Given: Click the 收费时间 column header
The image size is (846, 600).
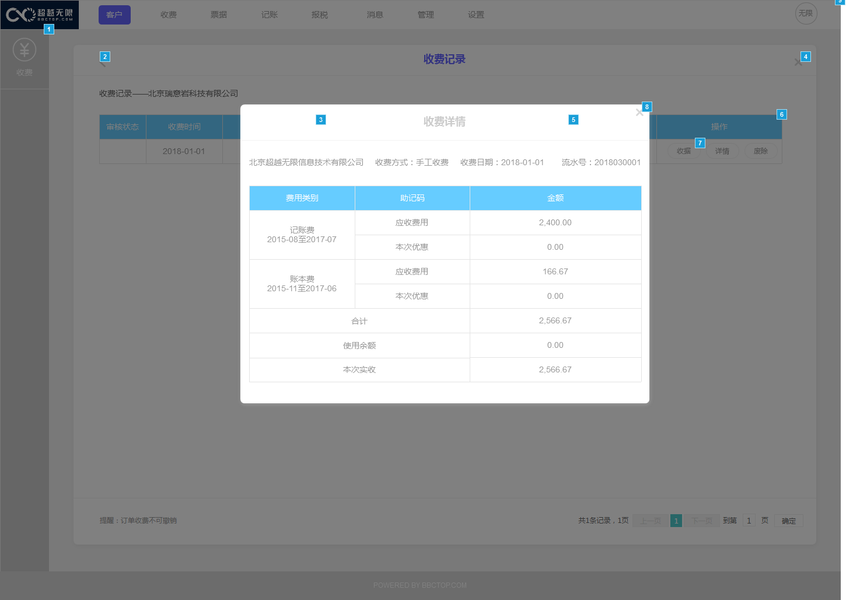Looking at the screenshot, I should coord(184,127).
